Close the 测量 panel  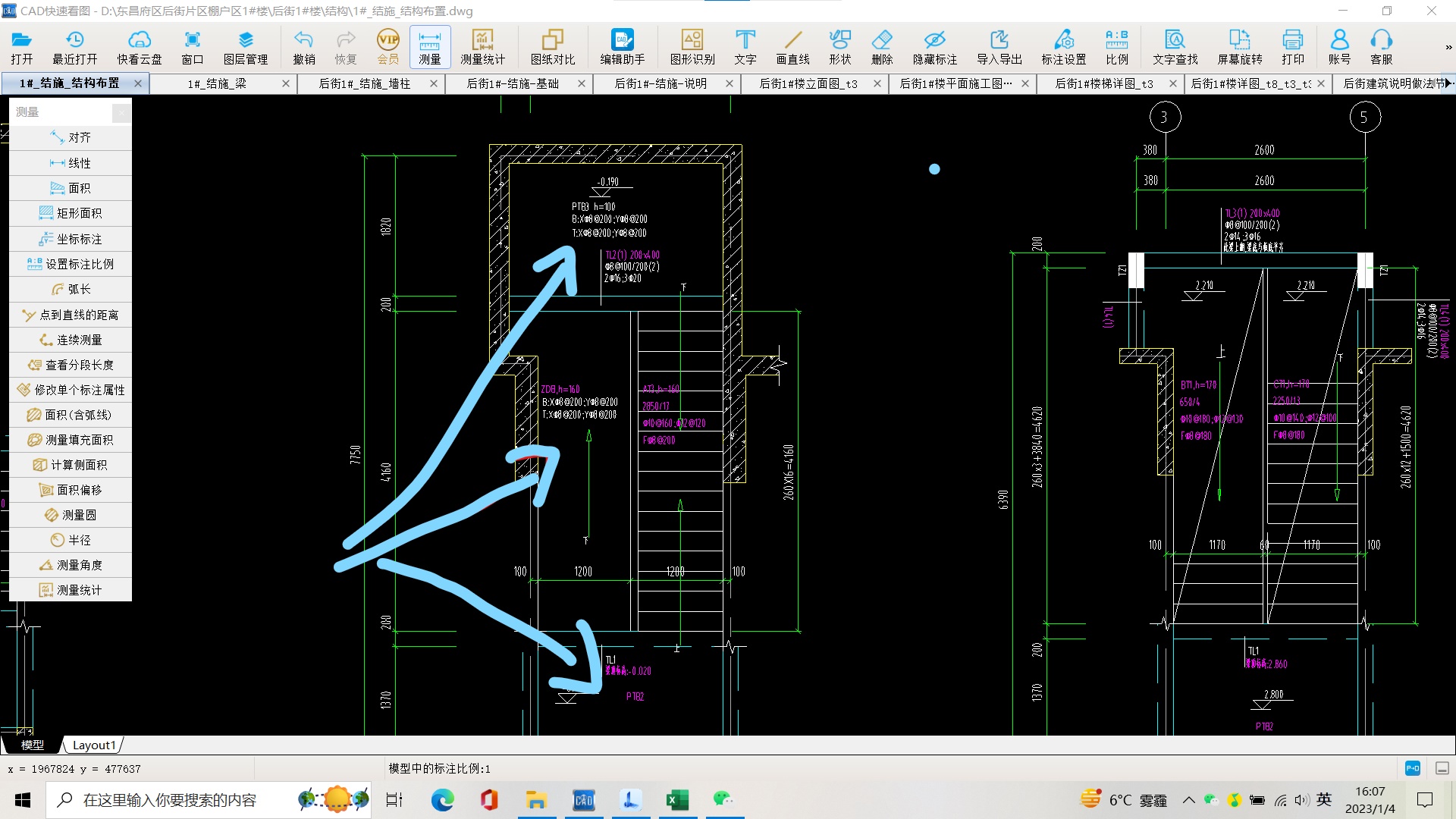[121, 112]
